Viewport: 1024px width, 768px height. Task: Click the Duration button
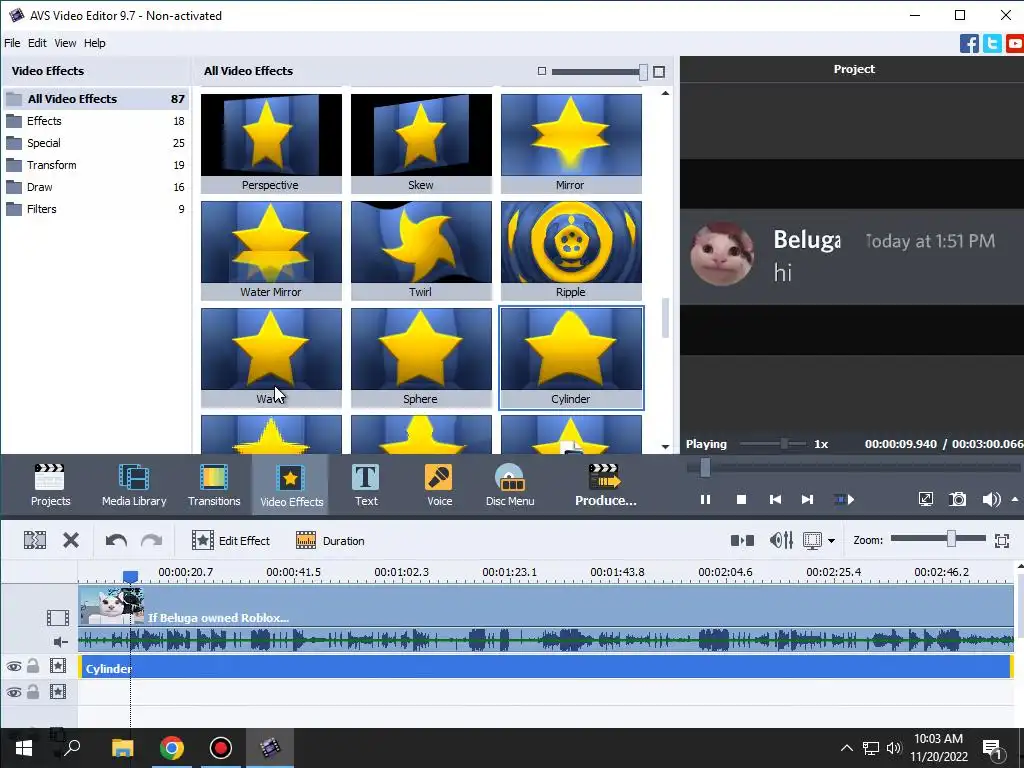click(x=330, y=540)
